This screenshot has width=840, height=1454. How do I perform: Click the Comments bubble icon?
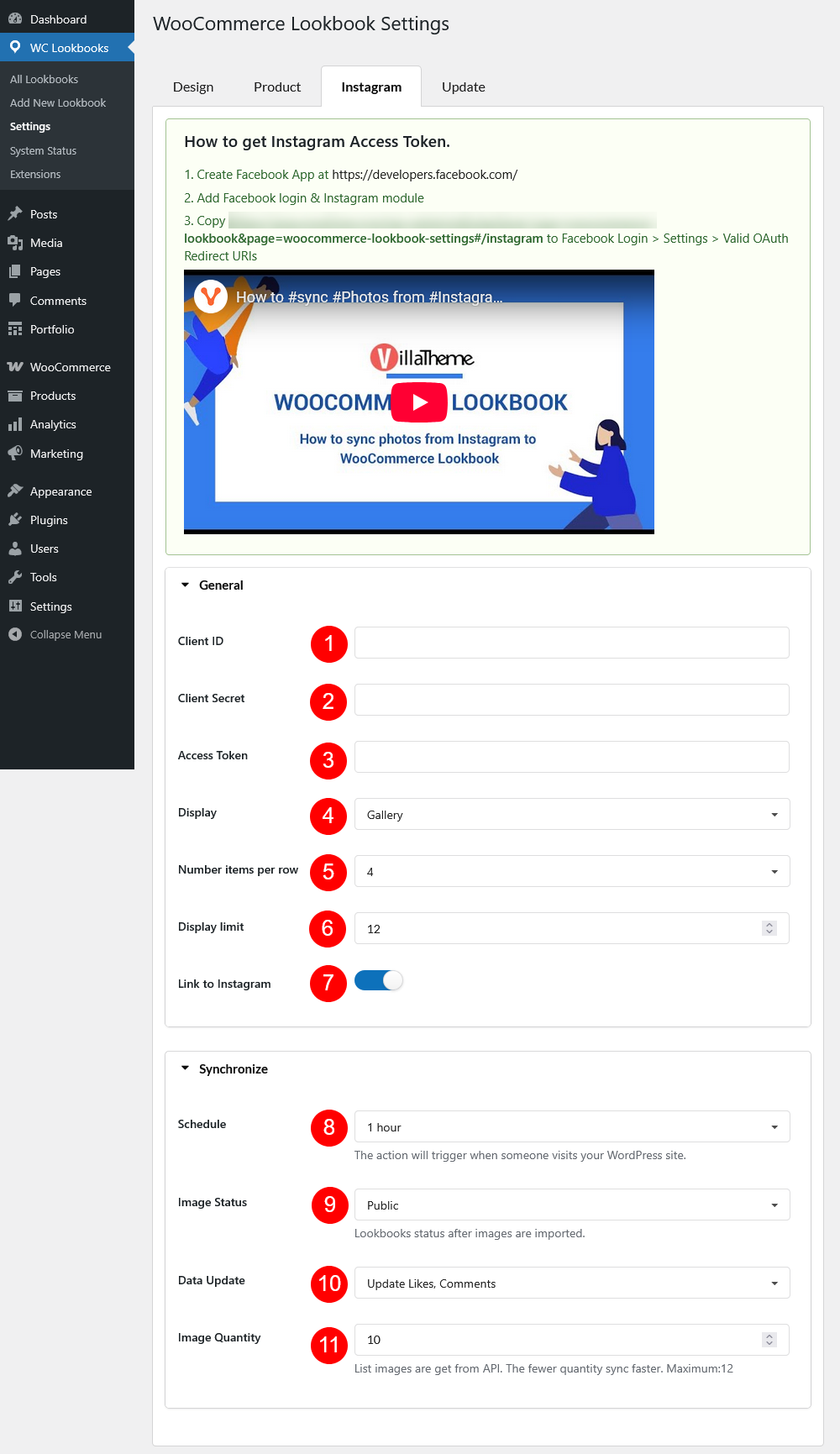point(15,300)
